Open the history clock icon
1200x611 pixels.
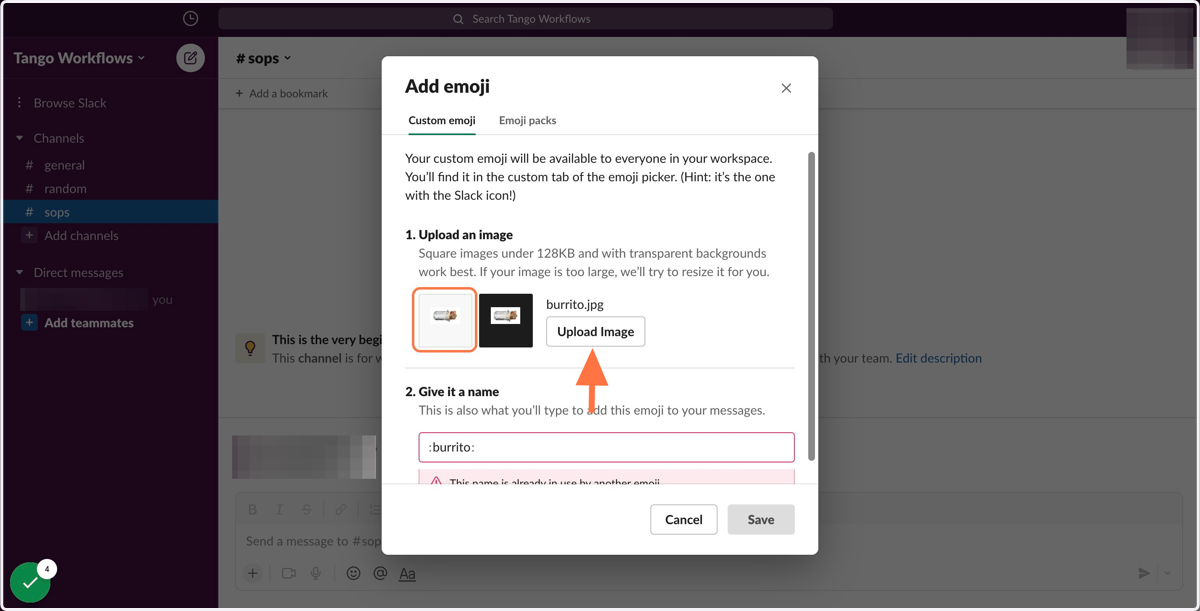(x=190, y=18)
